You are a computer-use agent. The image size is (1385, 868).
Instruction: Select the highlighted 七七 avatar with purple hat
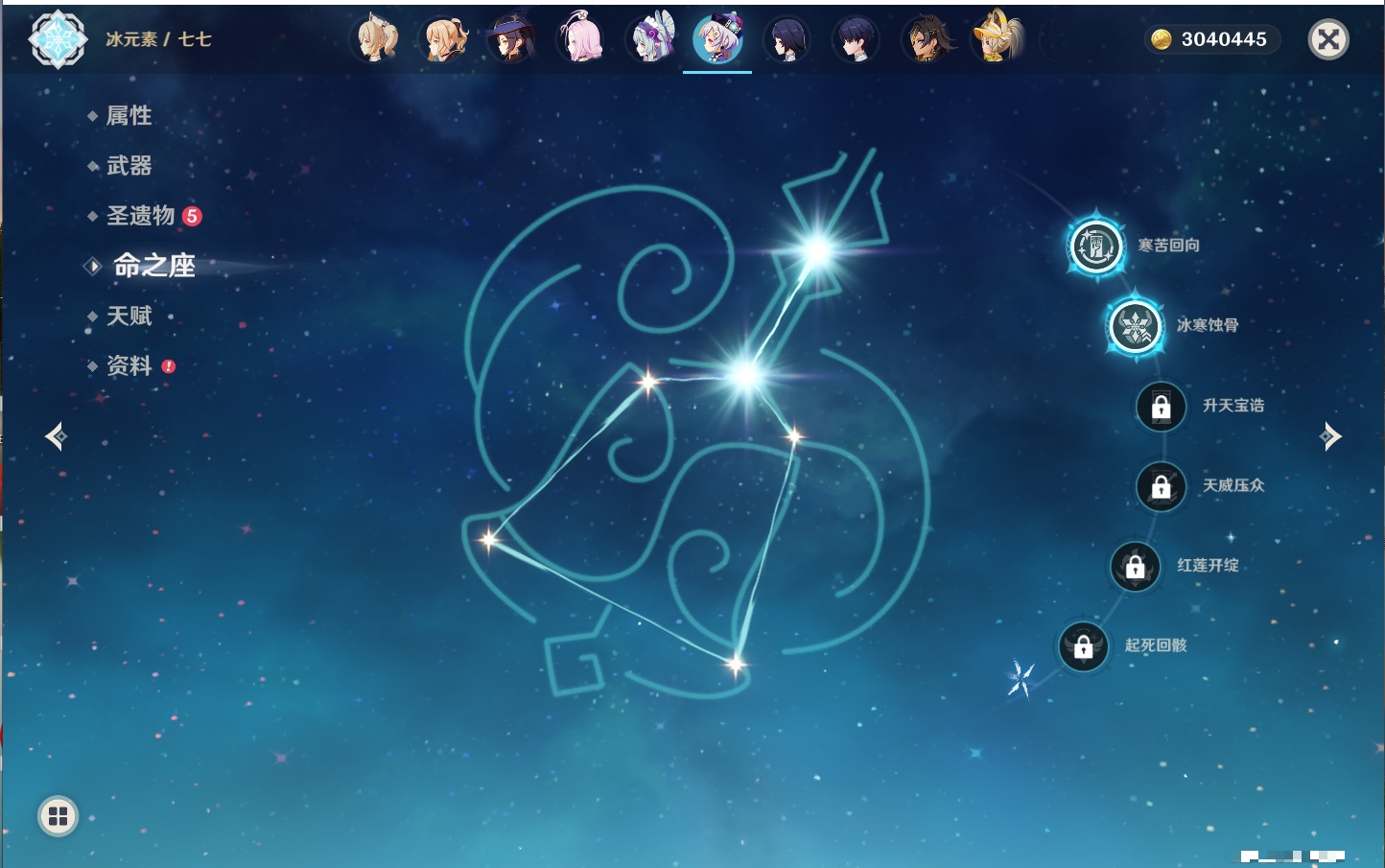pos(717,39)
